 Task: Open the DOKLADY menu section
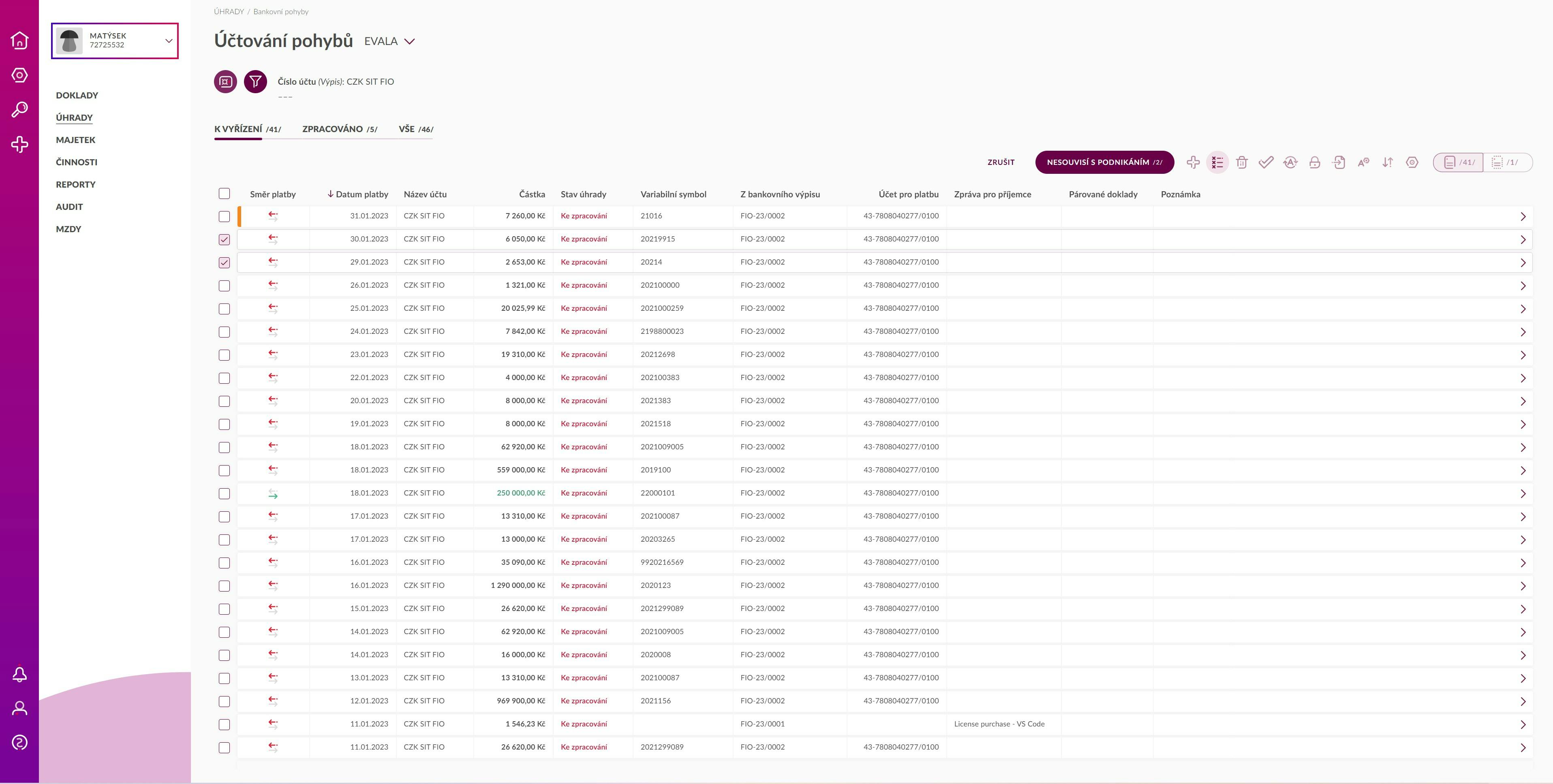77,95
